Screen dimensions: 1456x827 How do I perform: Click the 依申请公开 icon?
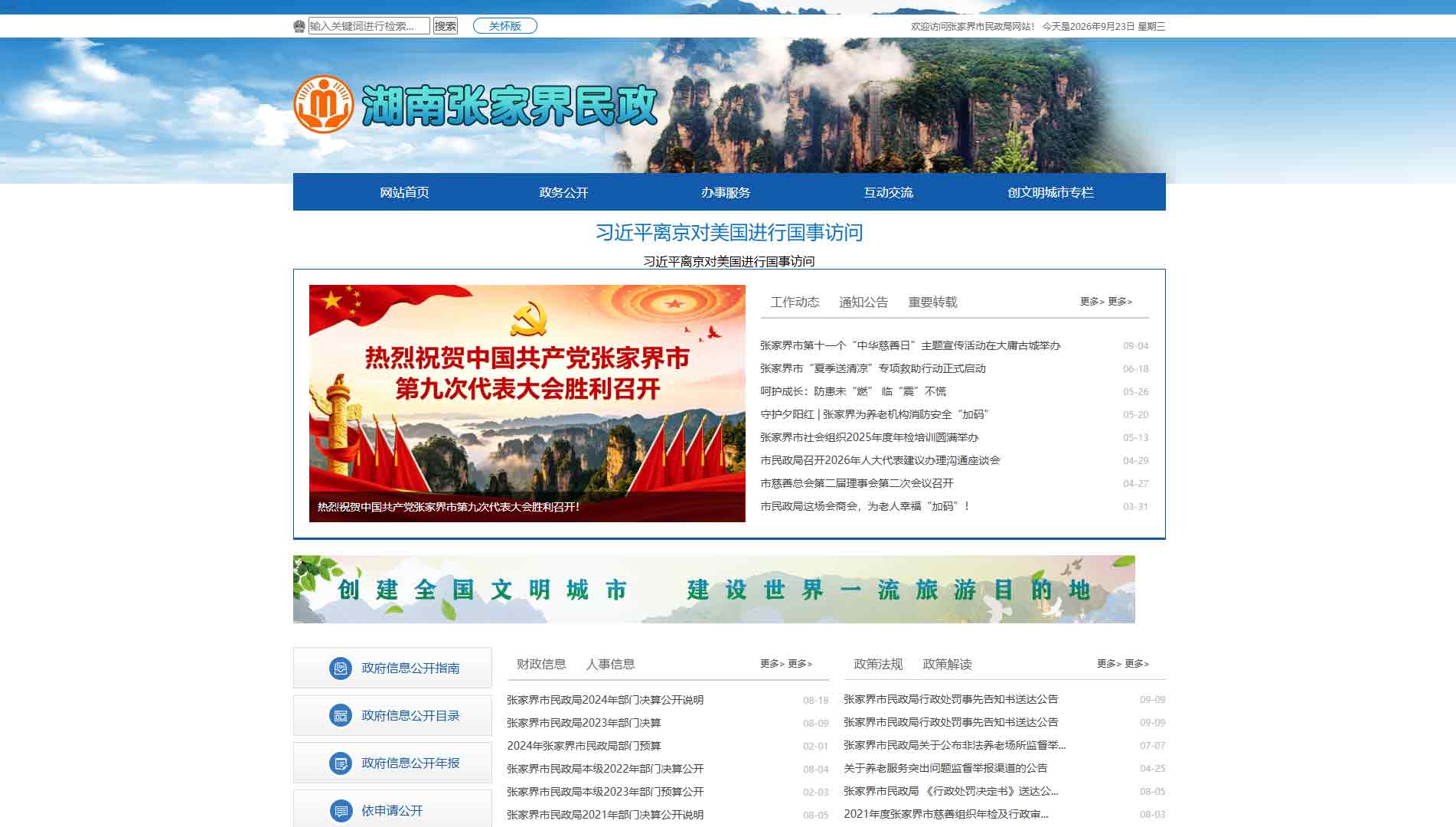click(x=341, y=810)
